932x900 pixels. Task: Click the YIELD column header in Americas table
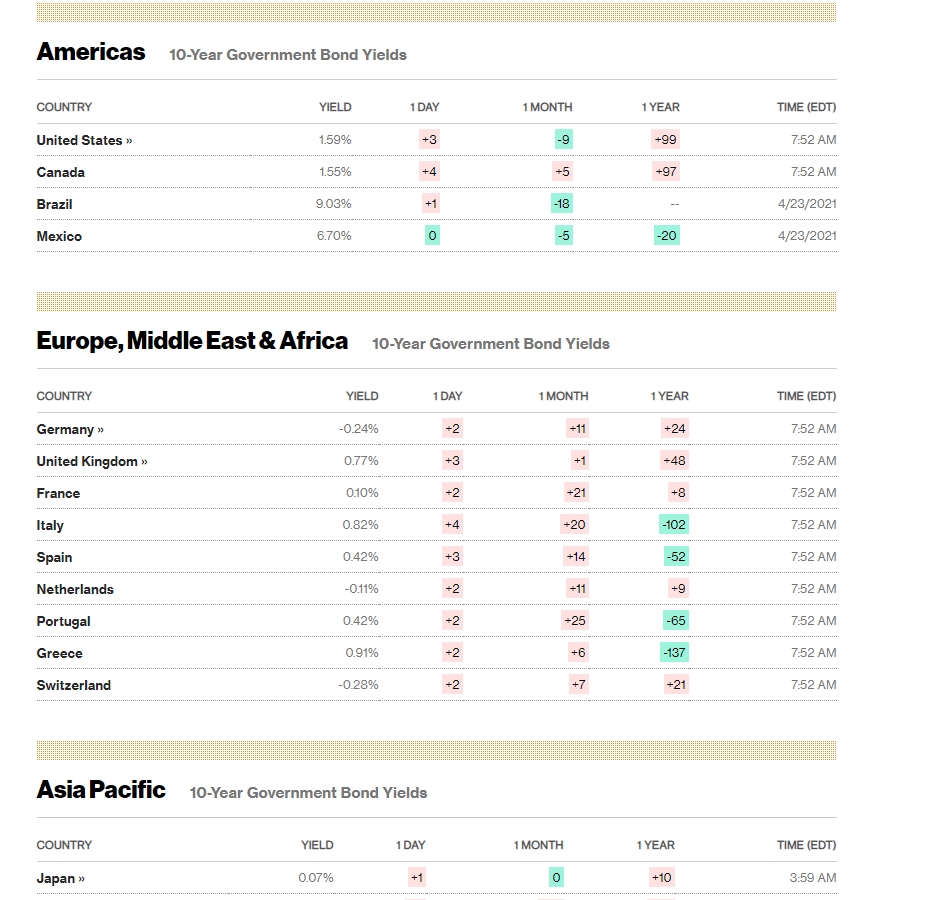coord(335,107)
